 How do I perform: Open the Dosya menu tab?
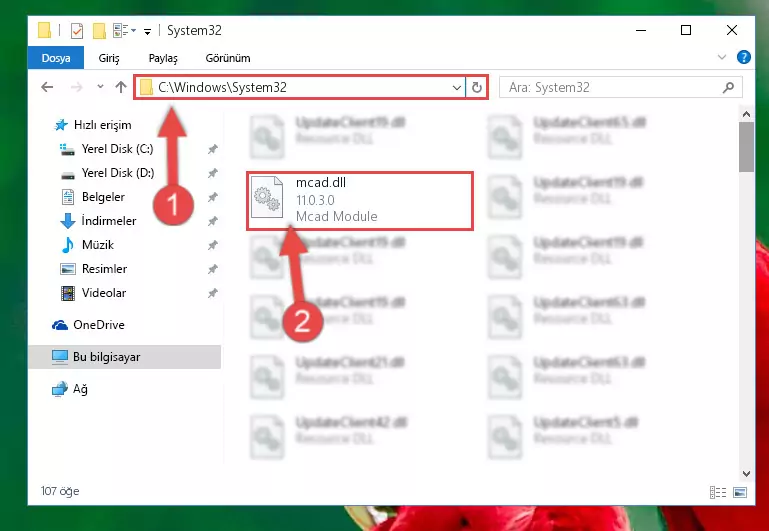point(56,58)
